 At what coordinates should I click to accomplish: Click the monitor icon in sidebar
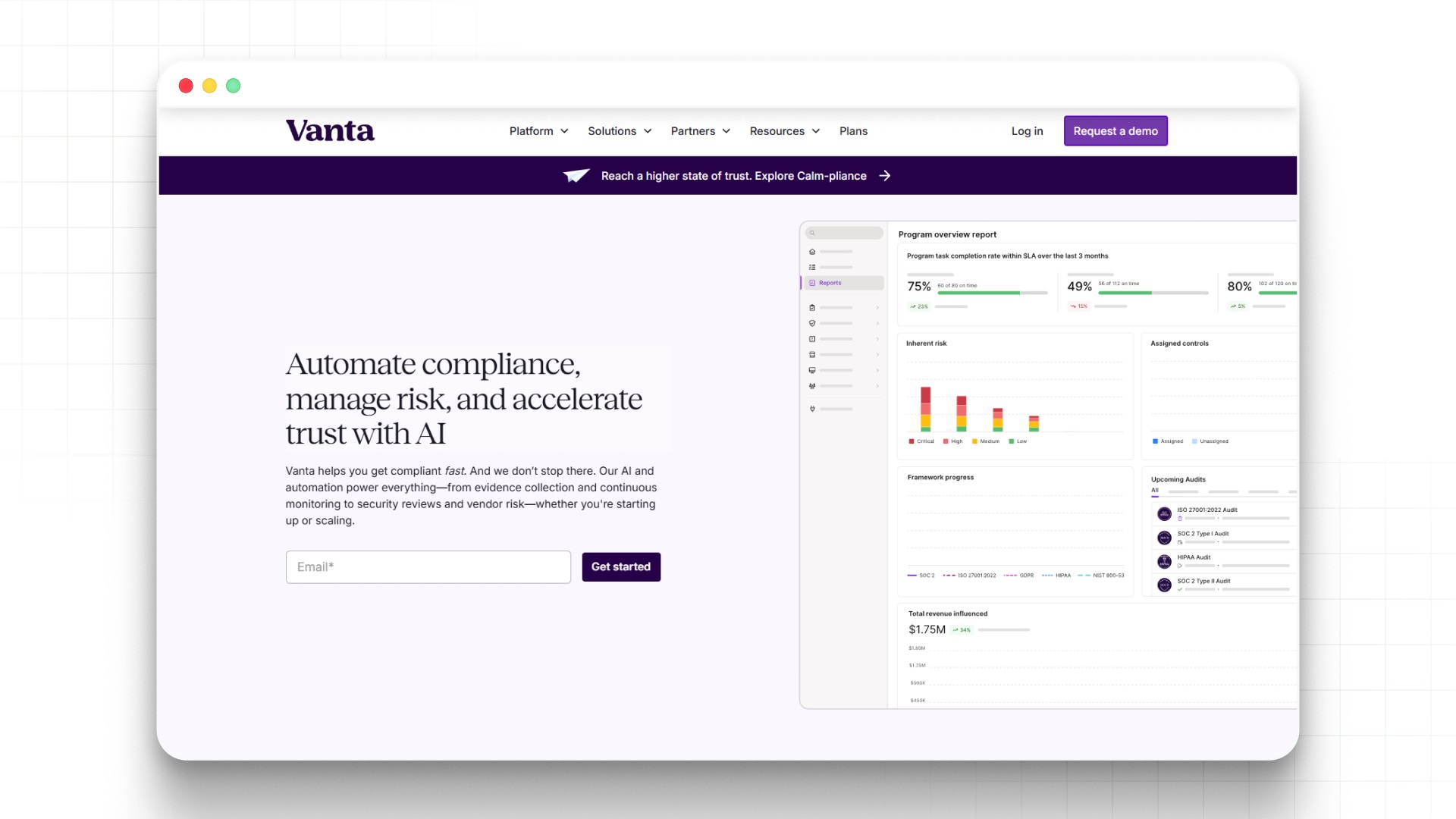click(812, 370)
